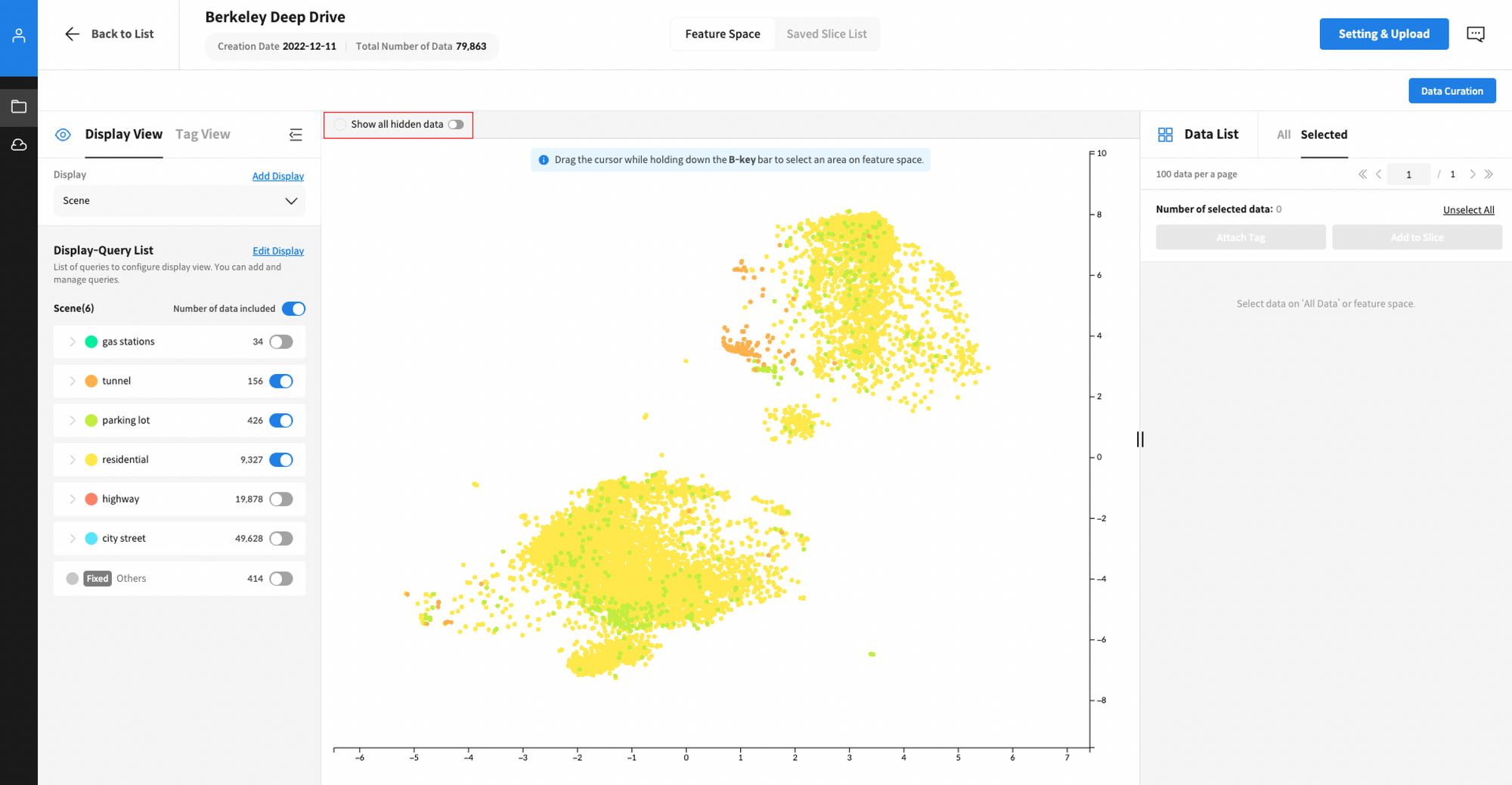This screenshot has height=785, width=1512.
Task: Click the Data List grid icon
Action: (x=1165, y=134)
